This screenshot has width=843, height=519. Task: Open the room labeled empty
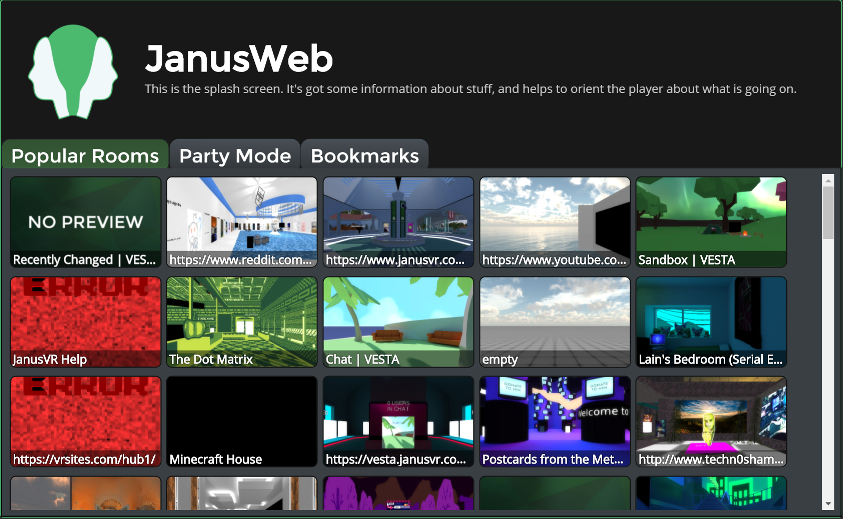[555, 322]
